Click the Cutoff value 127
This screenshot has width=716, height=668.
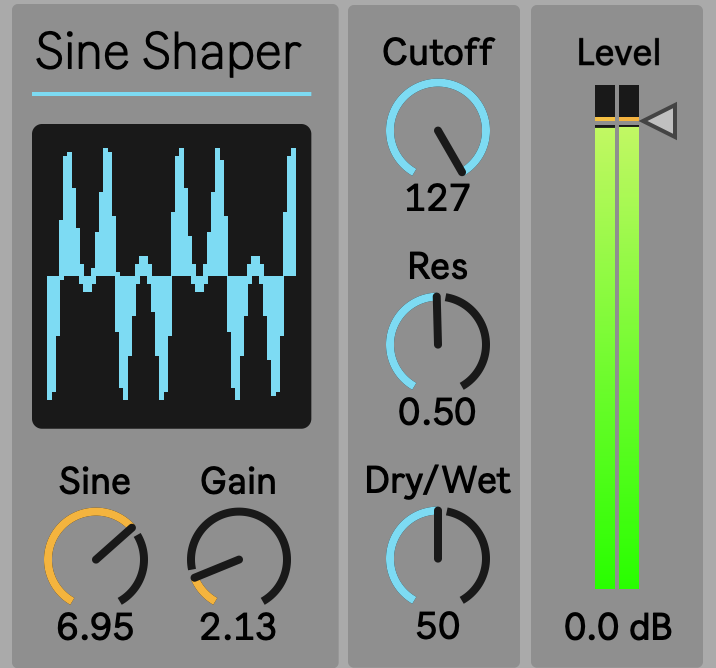[x=437, y=198]
